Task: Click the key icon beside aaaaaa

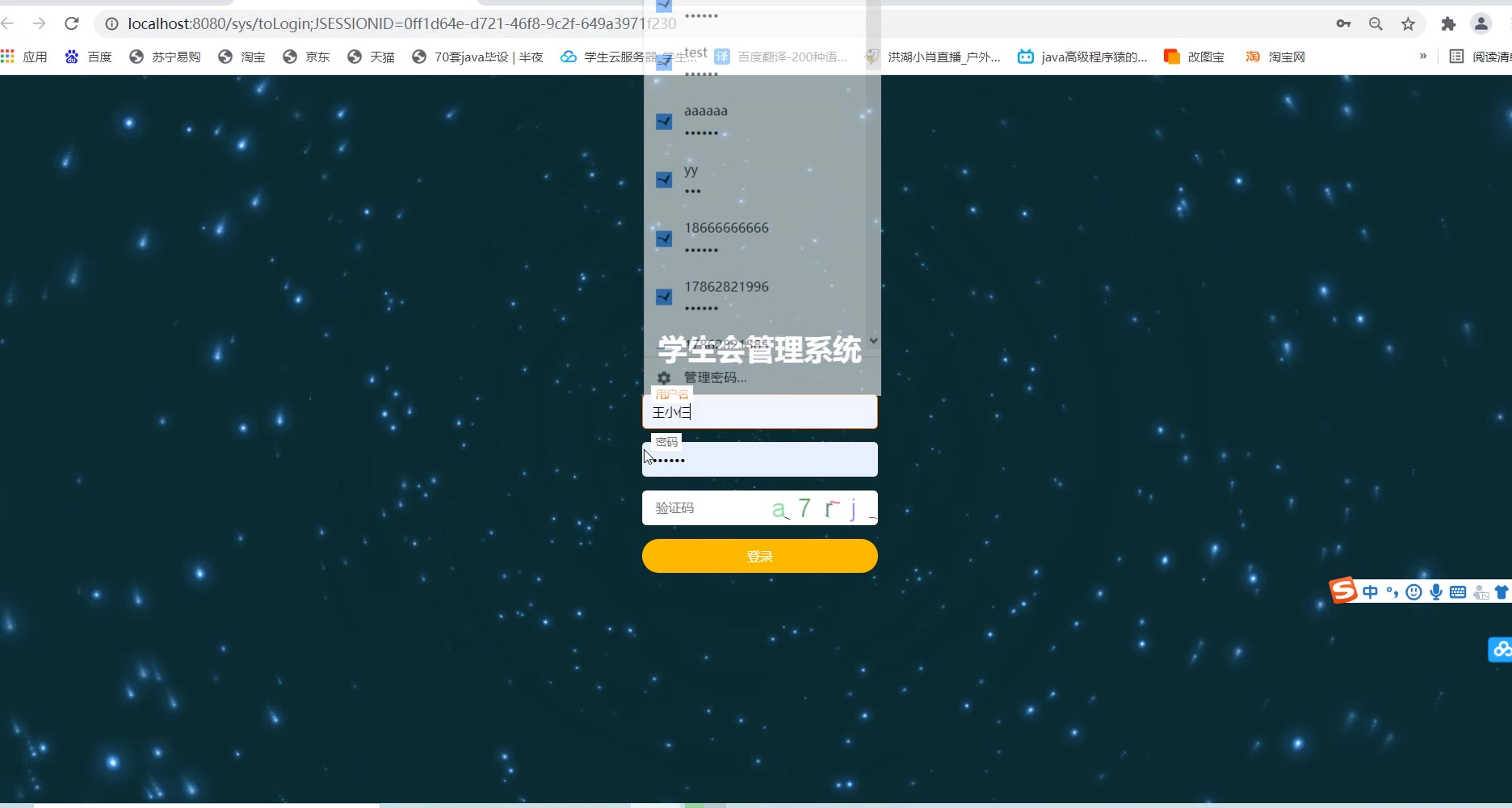Action: [x=664, y=121]
